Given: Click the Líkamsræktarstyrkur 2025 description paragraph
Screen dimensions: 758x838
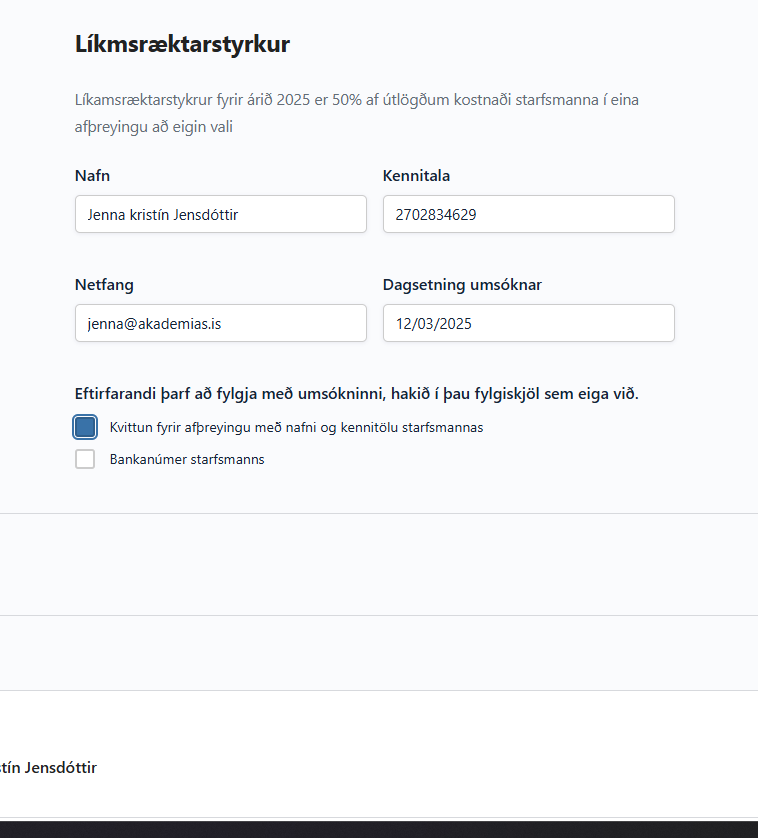Looking at the screenshot, I should click(370, 113).
